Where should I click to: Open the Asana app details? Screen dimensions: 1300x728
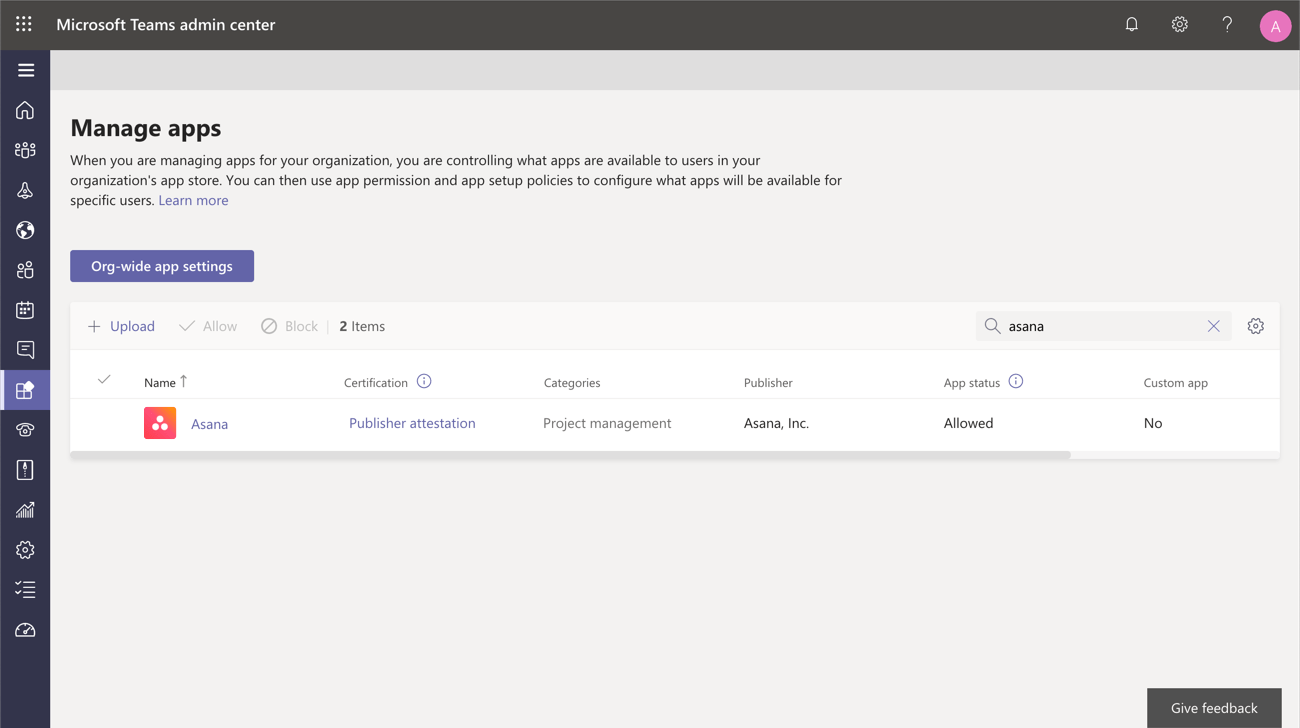coord(209,424)
